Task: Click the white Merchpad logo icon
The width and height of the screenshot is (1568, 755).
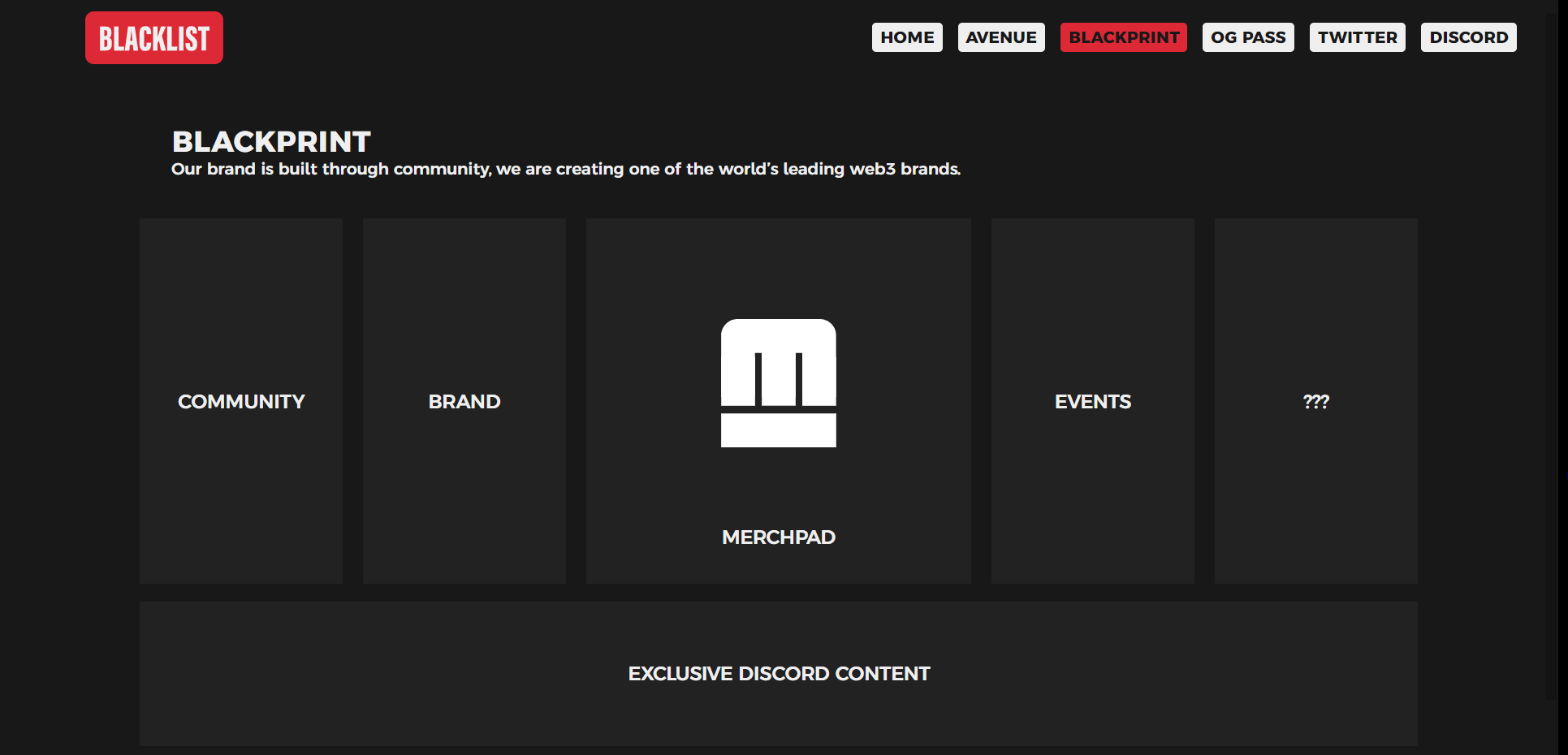Action: [x=778, y=383]
